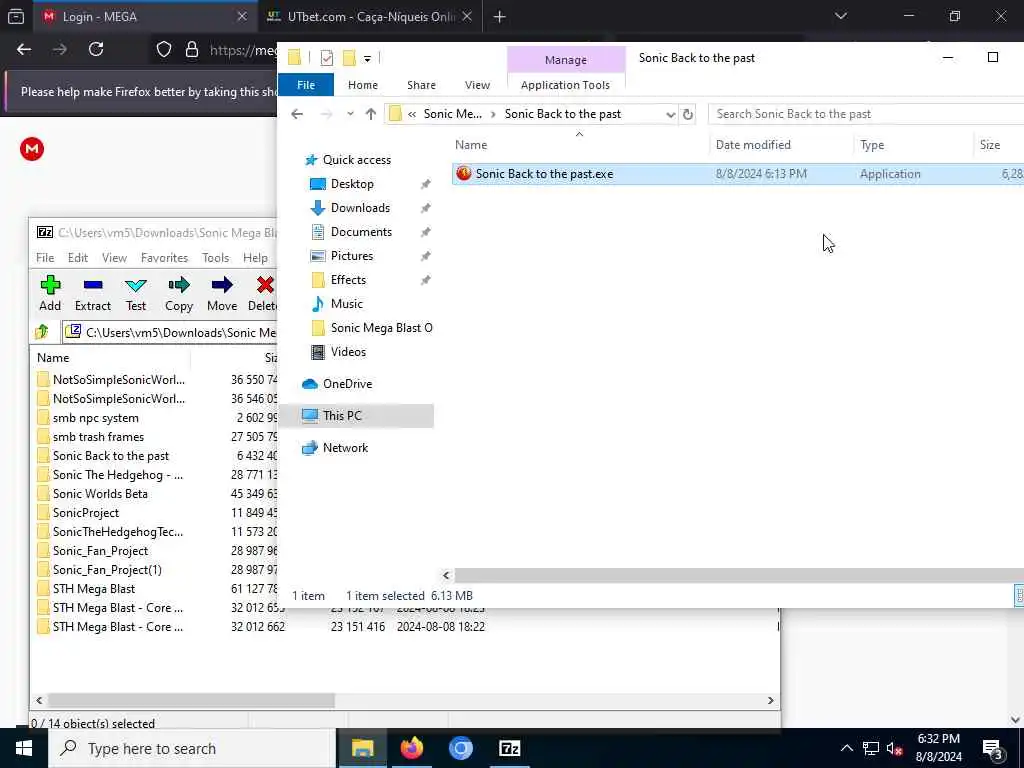Screen dimensions: 1024x768
Task: Click the 7-Zip Extract toolbar icon
Action: [x=93, y=285]
